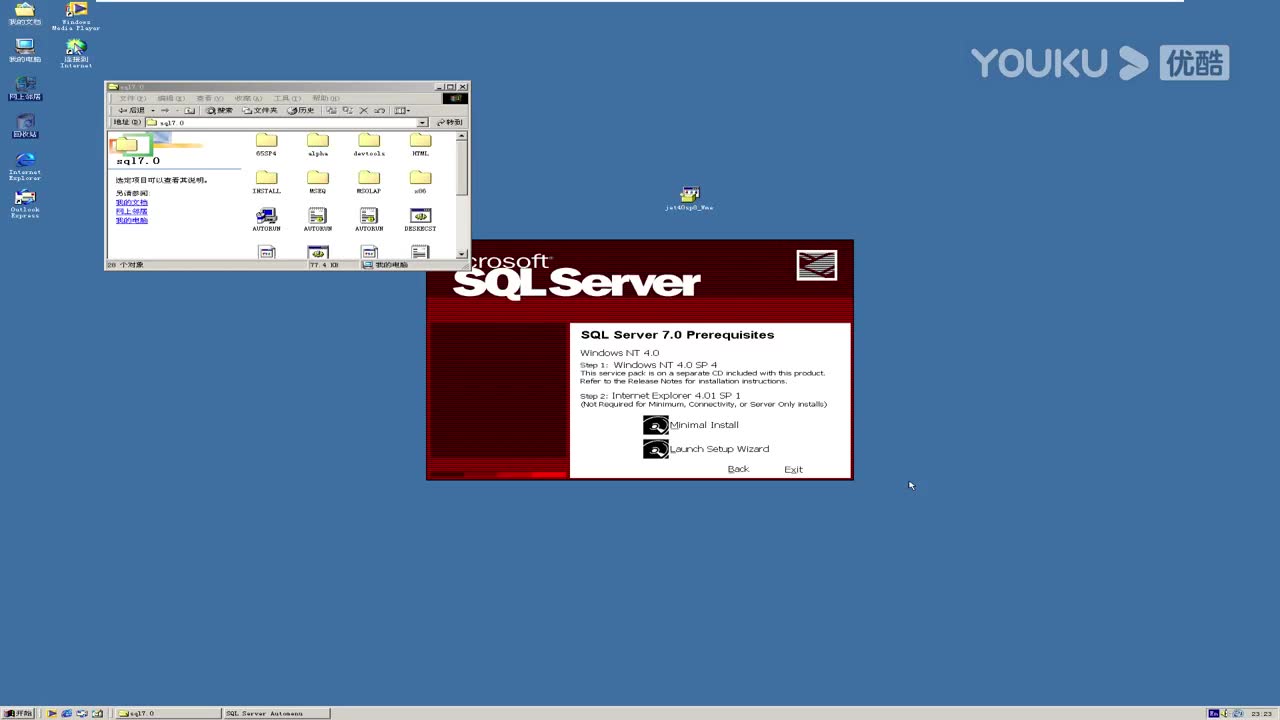Follow the My Documents (我的文档) link
This screenshot has width=1280, height=720.
(x=131, y=202)
